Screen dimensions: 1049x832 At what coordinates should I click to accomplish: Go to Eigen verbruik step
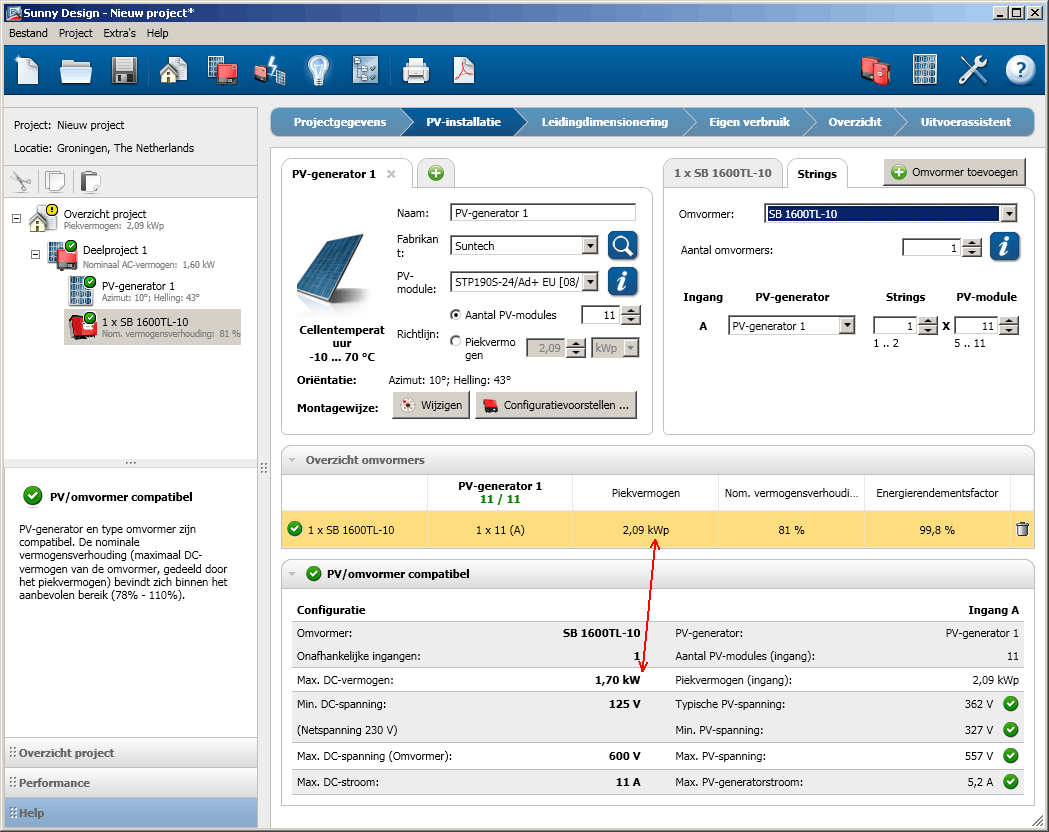749,122
